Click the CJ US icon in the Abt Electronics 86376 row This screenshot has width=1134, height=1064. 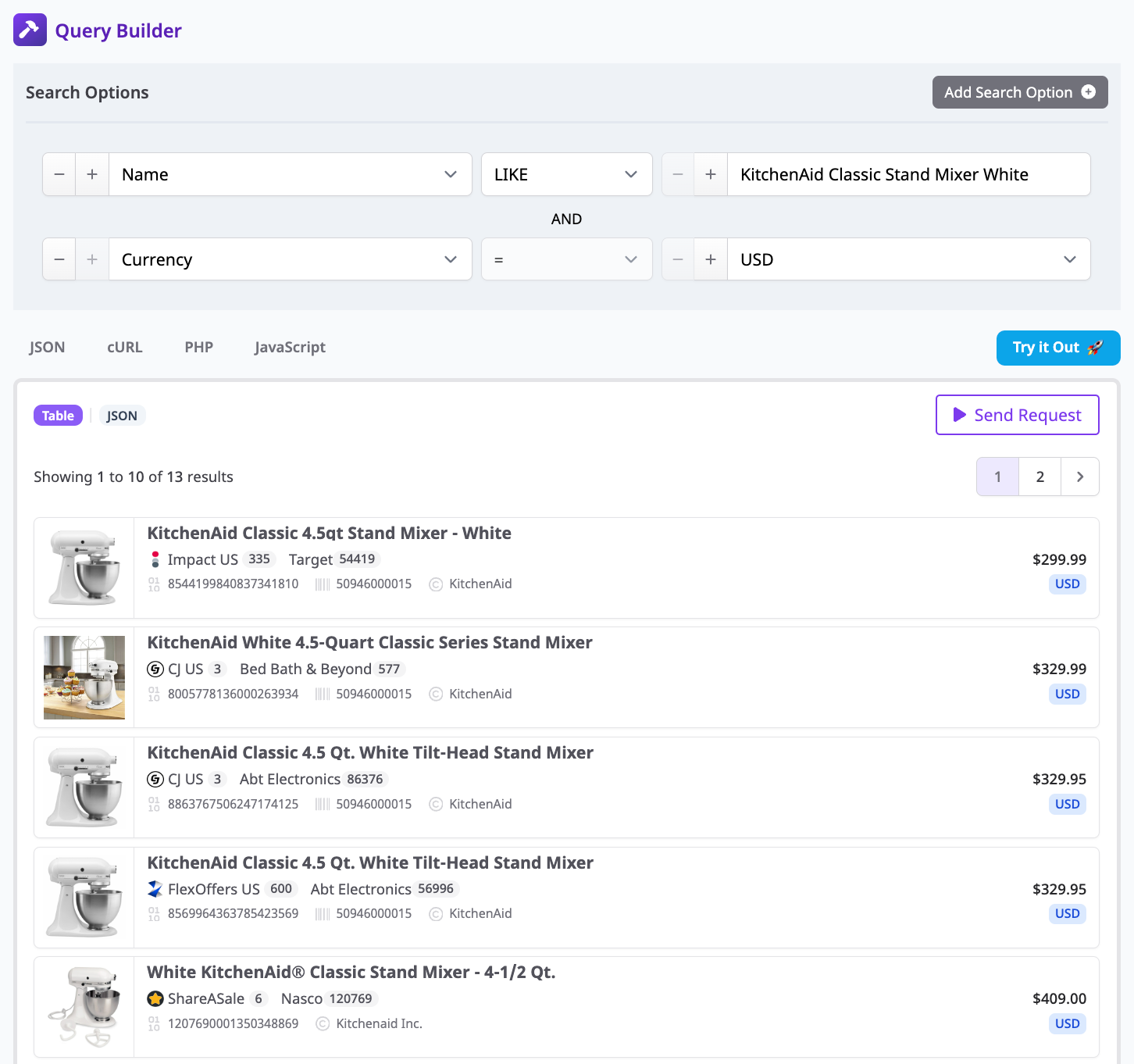coord(155,780)
